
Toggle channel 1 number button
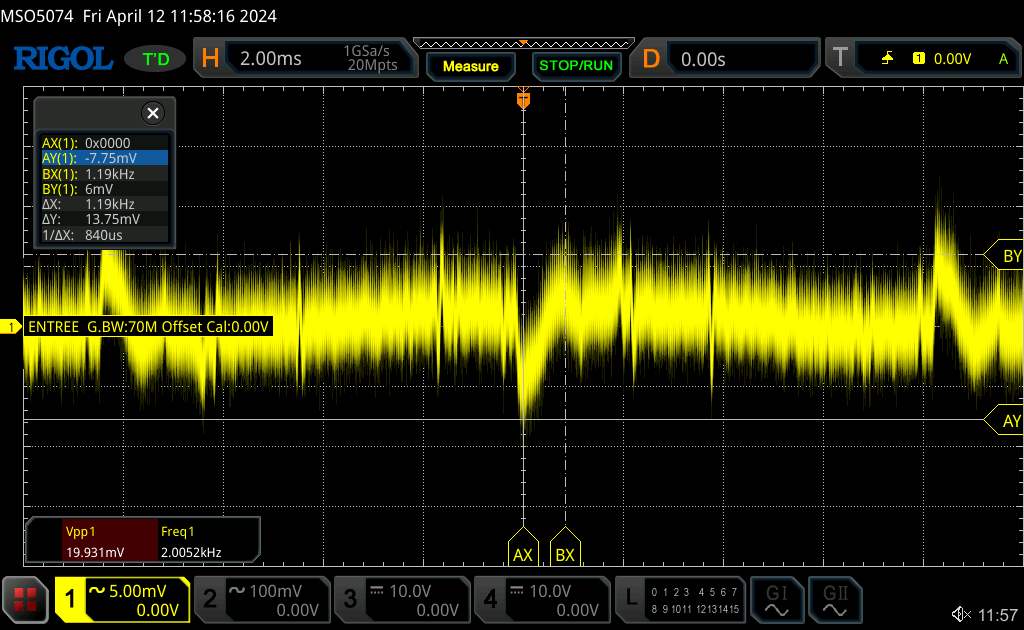(71, 599)
